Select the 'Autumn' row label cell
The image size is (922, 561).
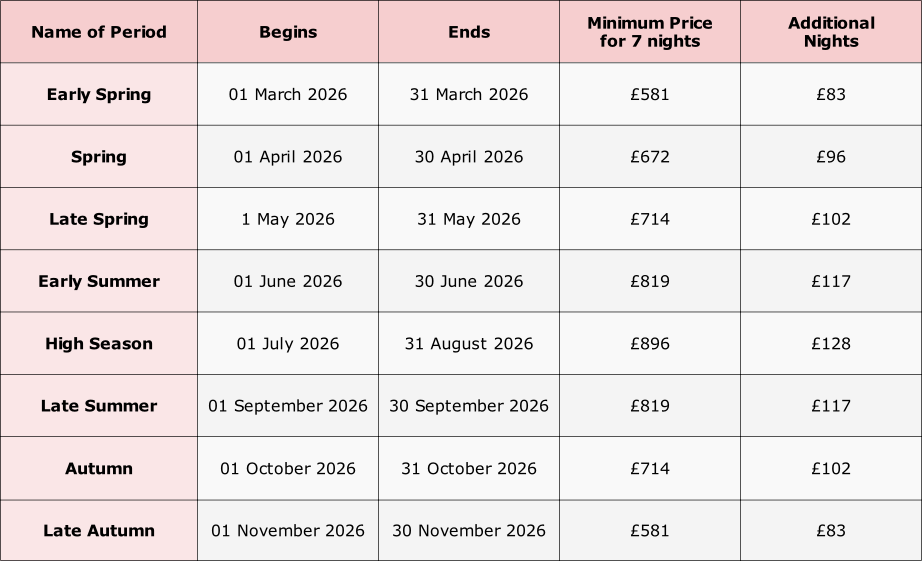coord(98,468)
